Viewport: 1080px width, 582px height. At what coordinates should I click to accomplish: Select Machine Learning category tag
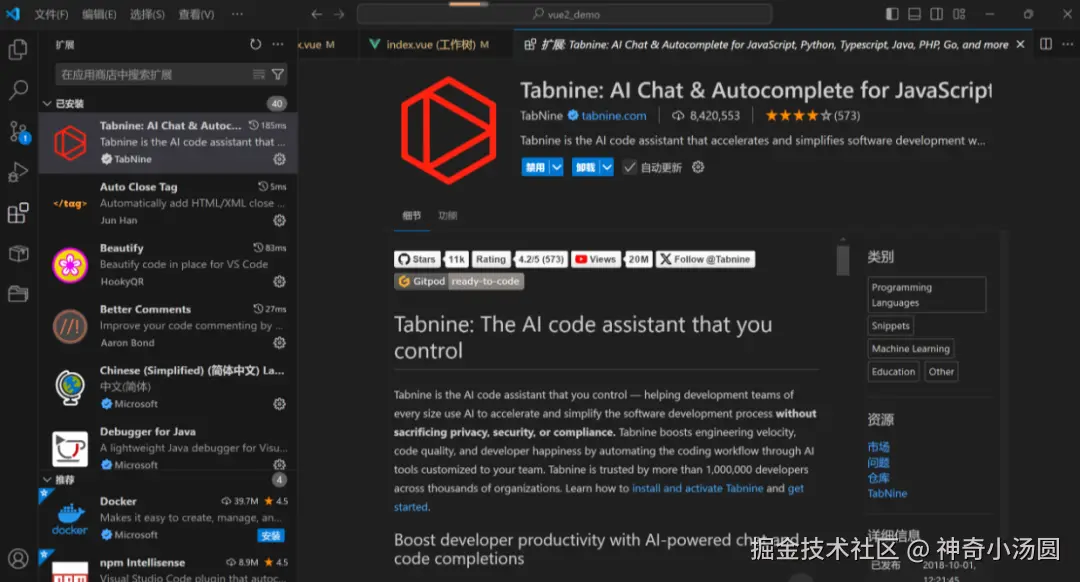[911, 349]
